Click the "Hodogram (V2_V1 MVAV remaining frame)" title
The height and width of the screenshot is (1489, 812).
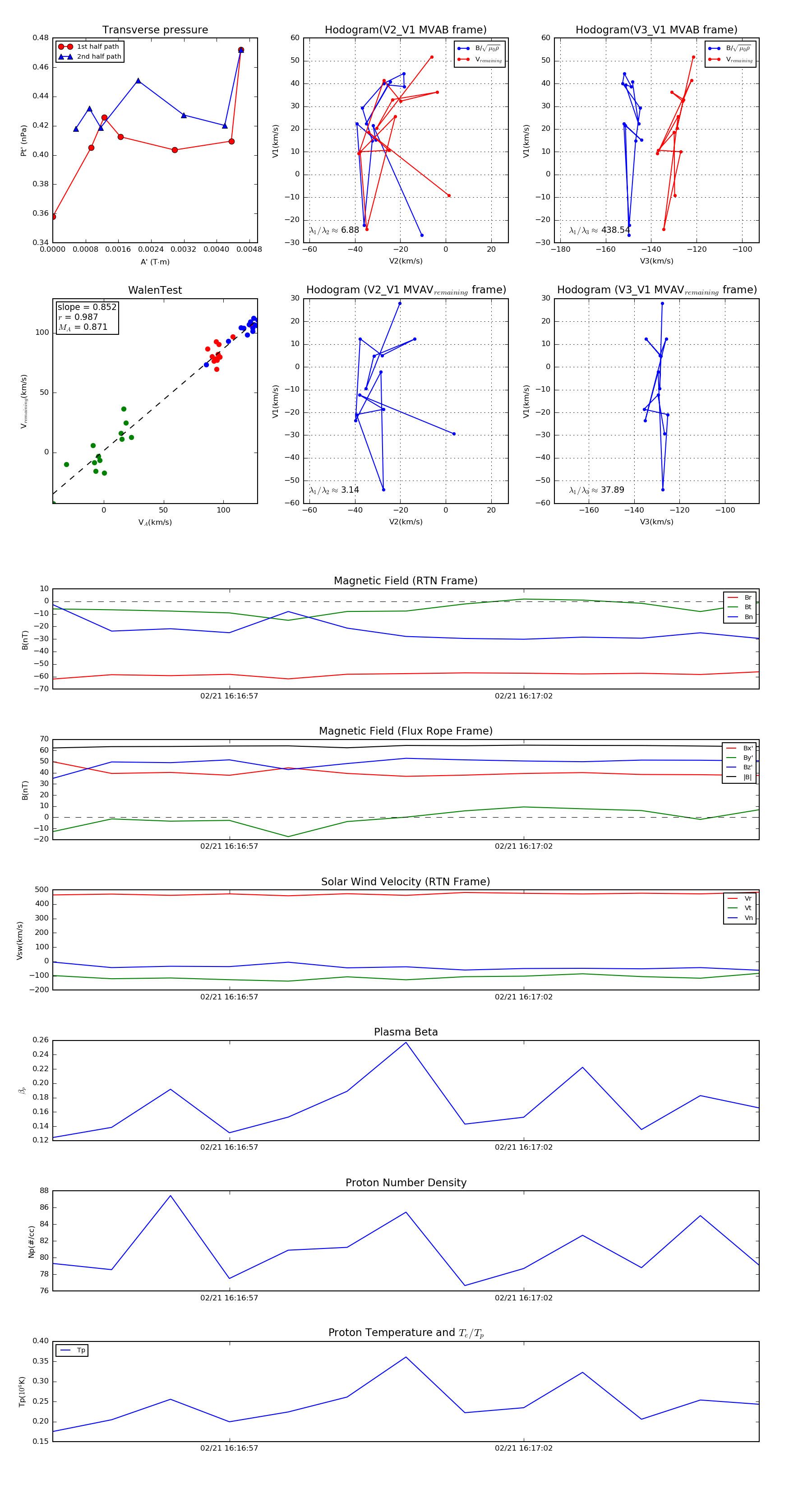pyautogui.click(x=406, y=290)
